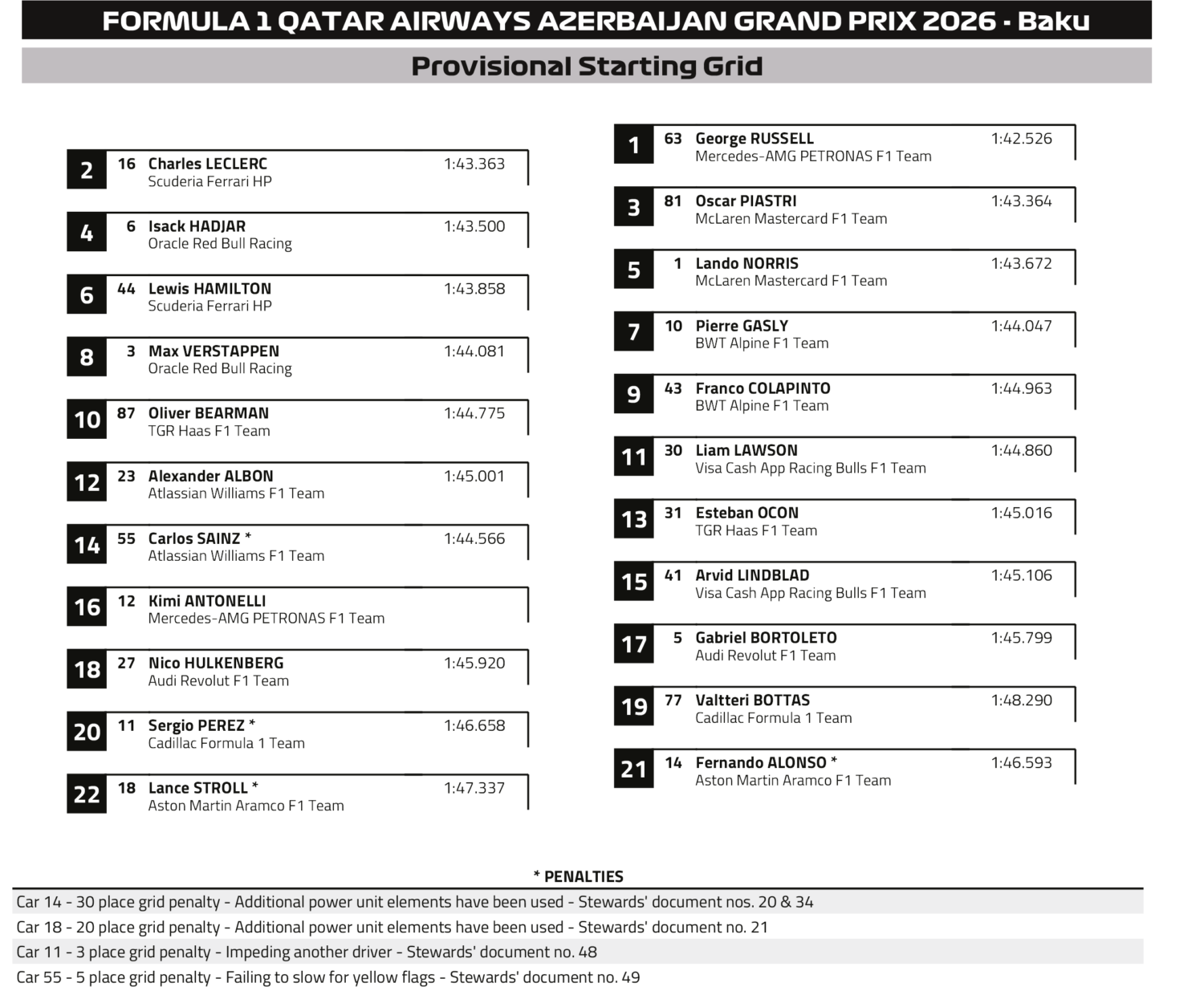Select Charles LECLERC driver name
This screenshot has height=999, width=1204.
tap(208, 164)
